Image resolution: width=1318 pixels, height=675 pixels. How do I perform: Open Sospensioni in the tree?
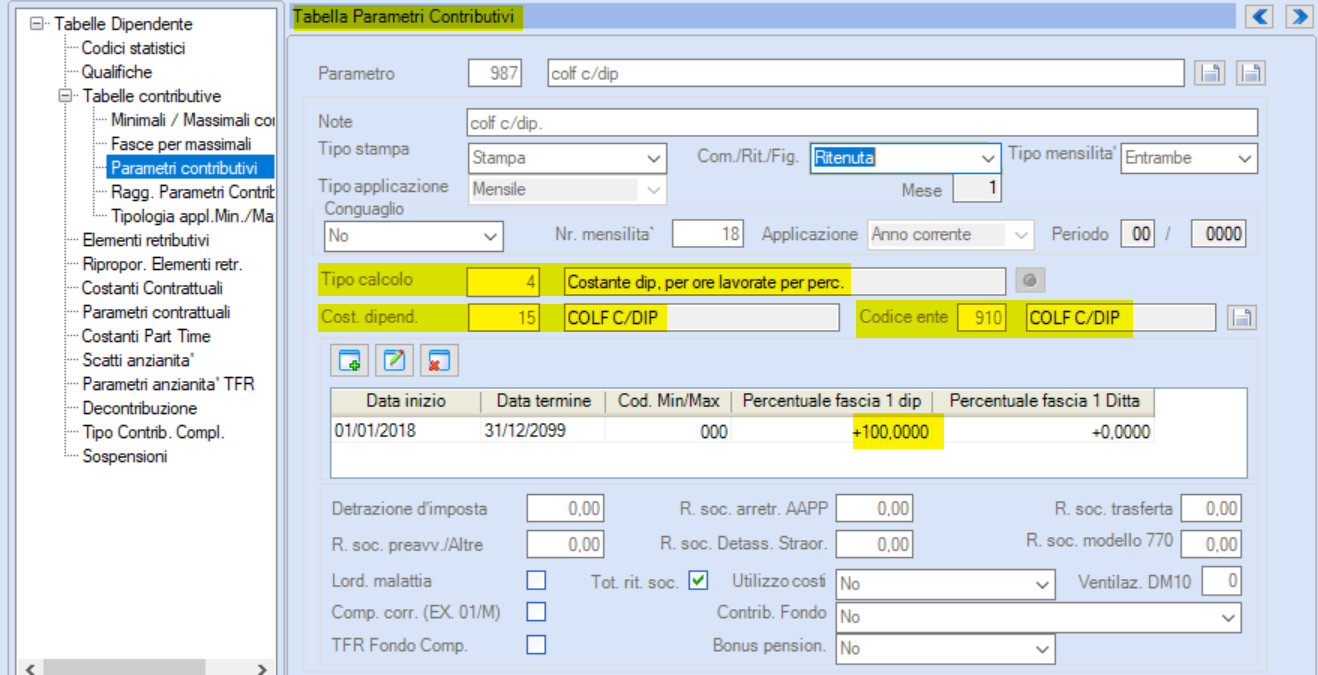[125, 456]
